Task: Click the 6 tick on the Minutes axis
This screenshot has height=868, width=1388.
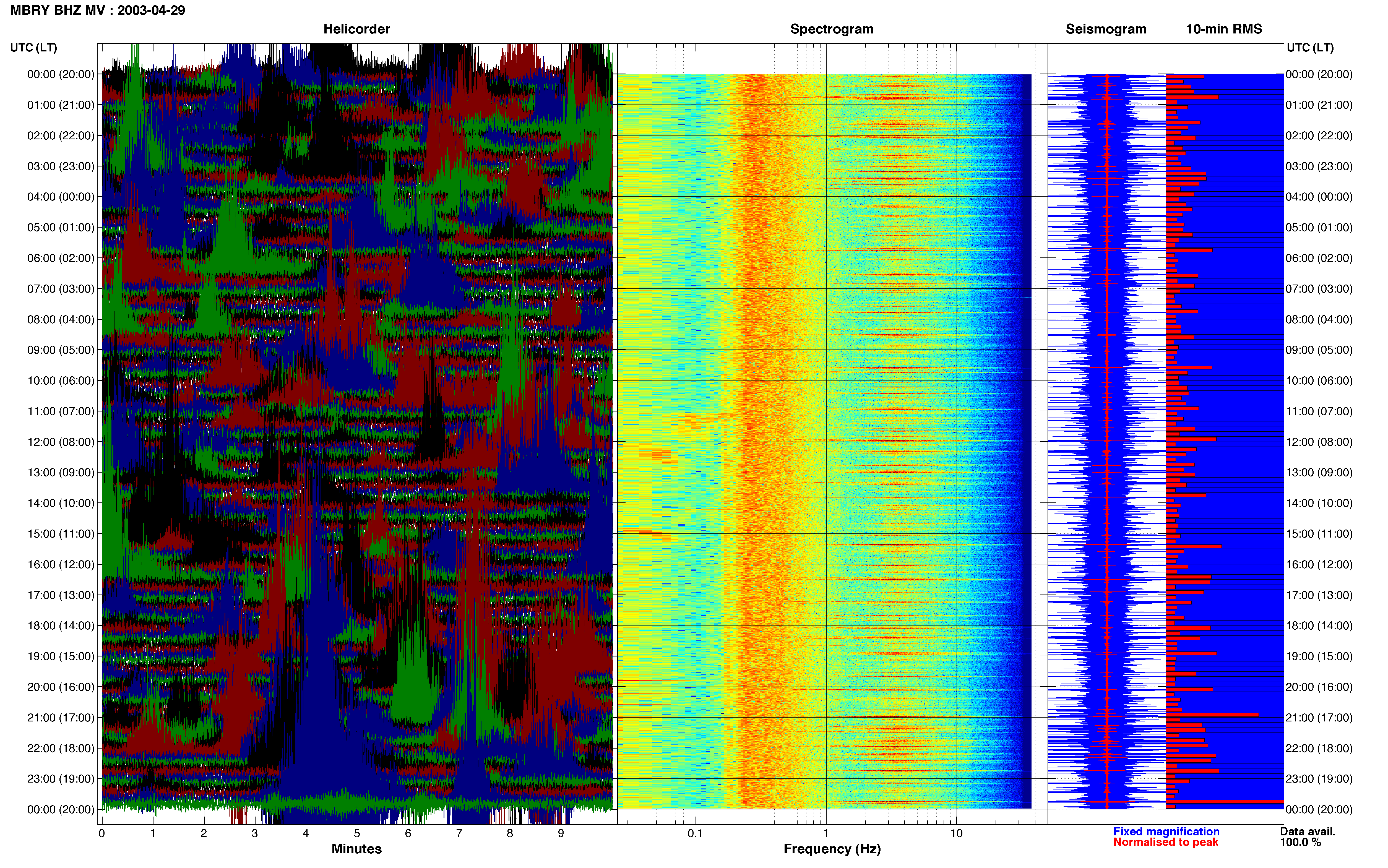Action: click(x=408, y=833)
